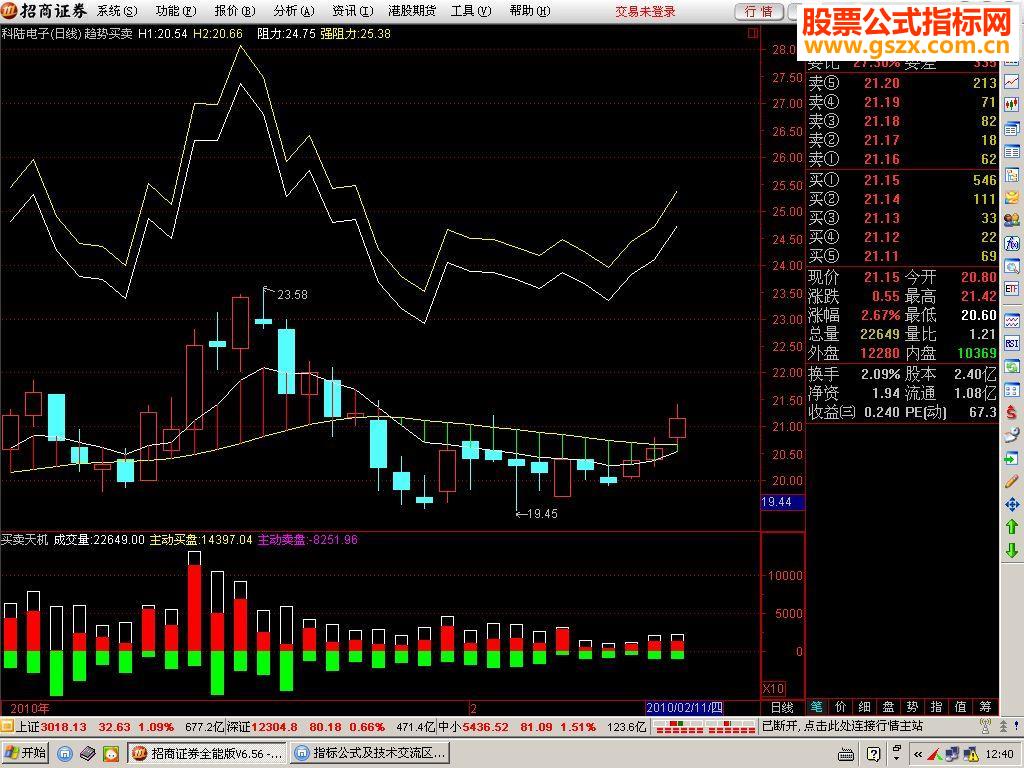The width and height of the screenshot is (1024, 768).
Task: Click the green up arrow icon
Action: (x=1012, y=527)
